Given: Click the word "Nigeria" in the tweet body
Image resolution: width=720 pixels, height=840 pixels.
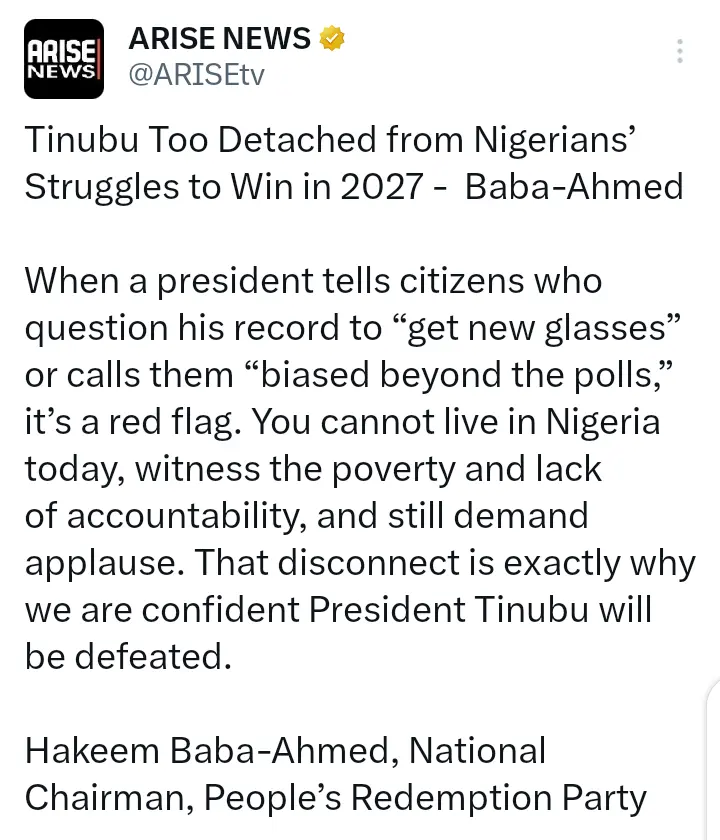Looking at the screenshot, I should click(602, 421).
